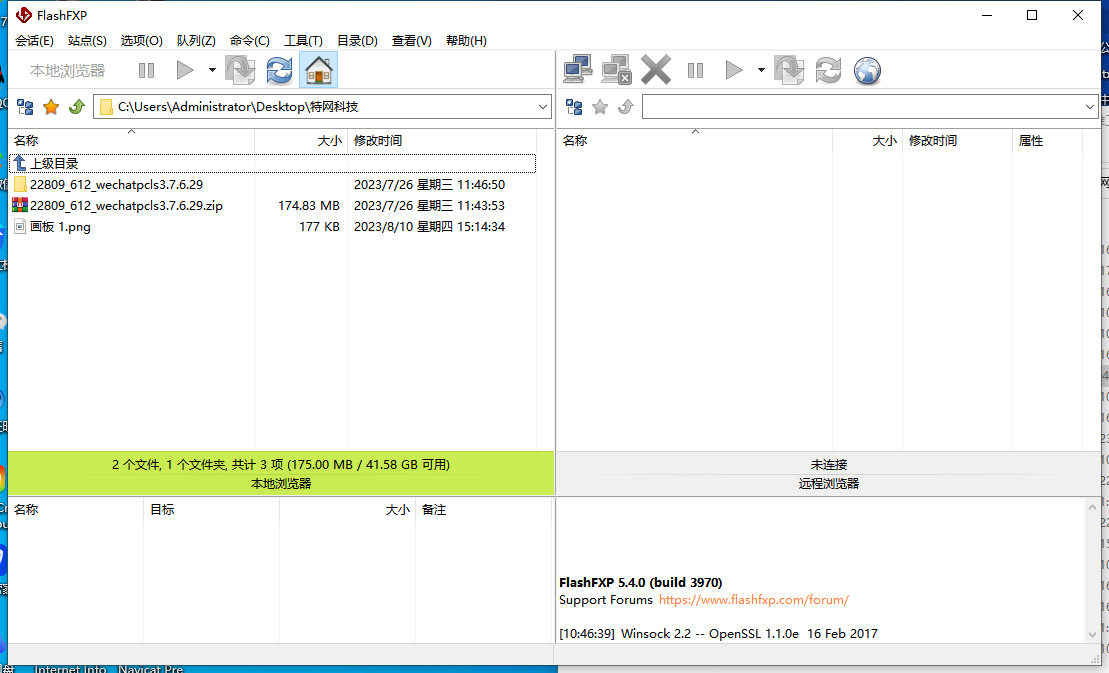Click the 大小 column header in the queue
This screenshot has width=1109, height=673.
347,510
